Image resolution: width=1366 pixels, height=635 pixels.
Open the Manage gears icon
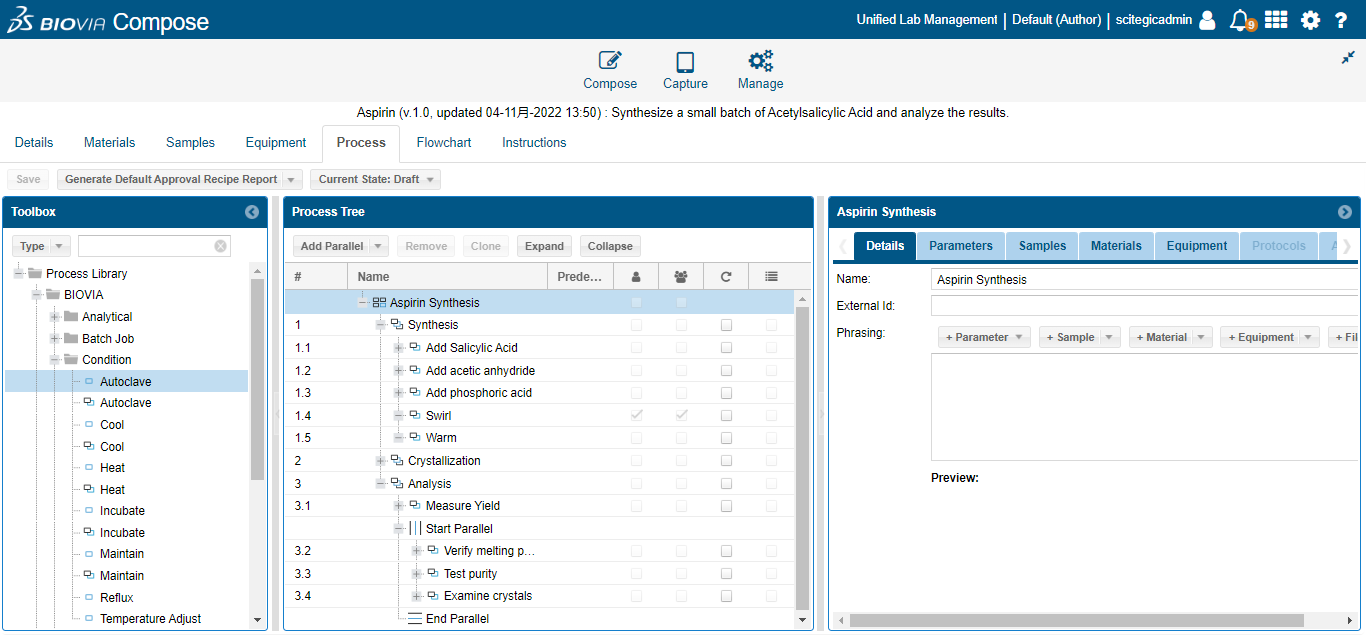pyautogui.click(x=761, y=62)
